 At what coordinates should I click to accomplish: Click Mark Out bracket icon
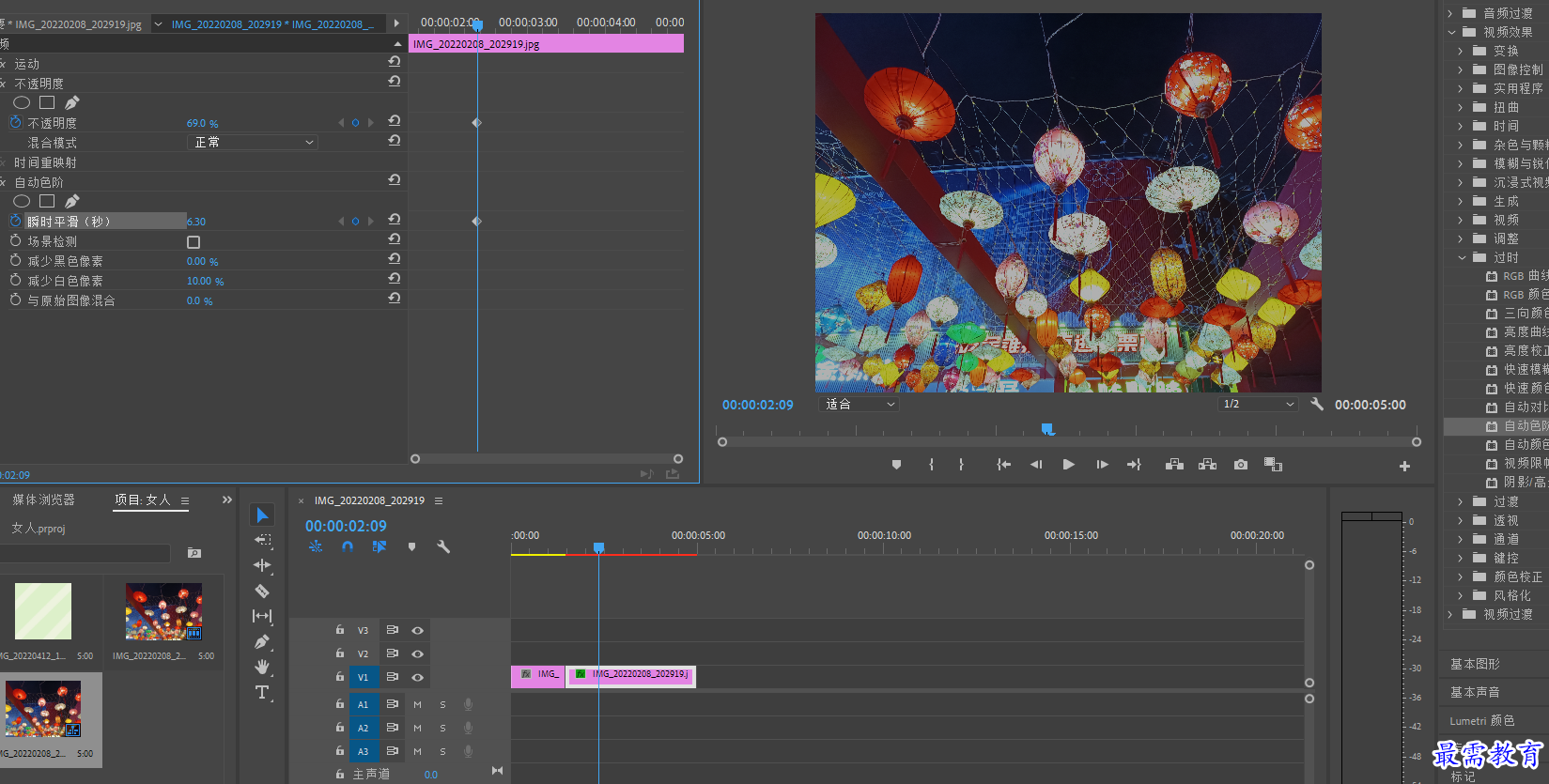[961, 465]
